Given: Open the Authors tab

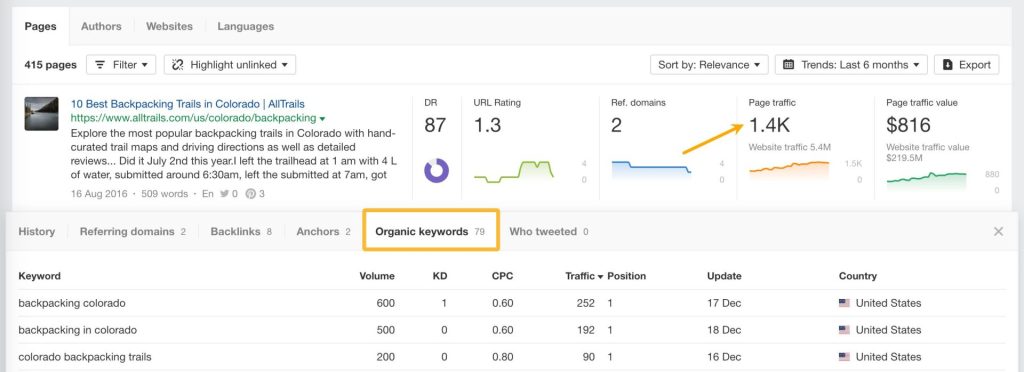Looking at the screenshot, I should [101, 27].
